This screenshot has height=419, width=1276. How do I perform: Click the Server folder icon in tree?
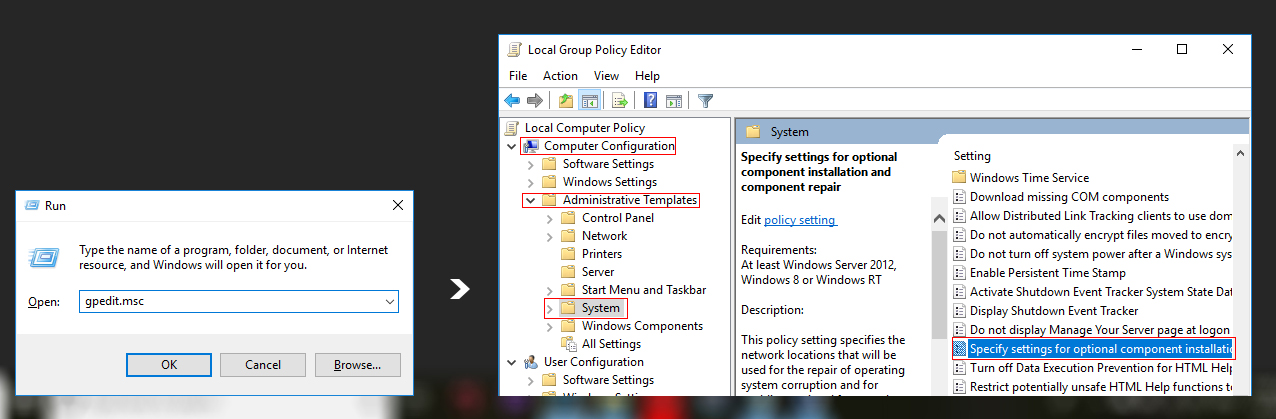pos(568,272)
